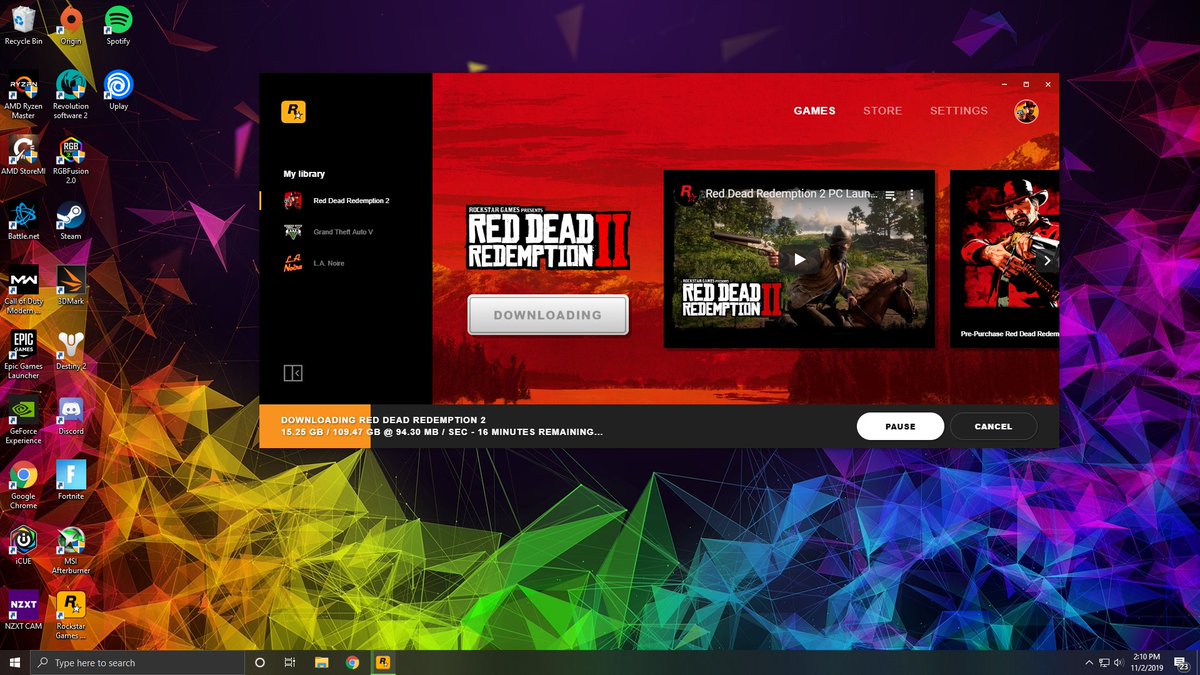Open Revolution software 2 desktop icon
Screen dimensions: 1200x675
tap(70, 95)
